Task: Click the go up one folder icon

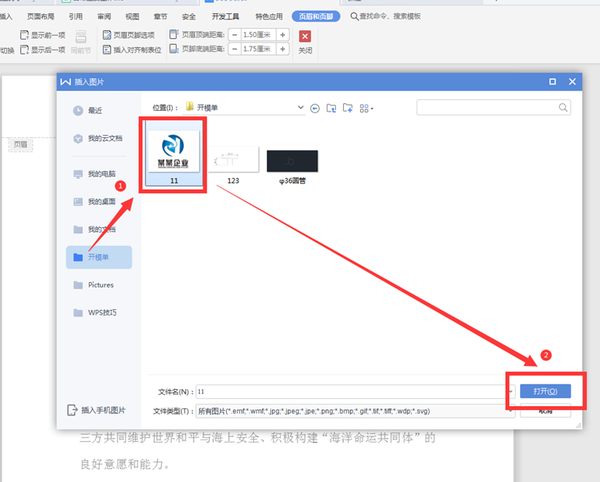Action: 330,107
